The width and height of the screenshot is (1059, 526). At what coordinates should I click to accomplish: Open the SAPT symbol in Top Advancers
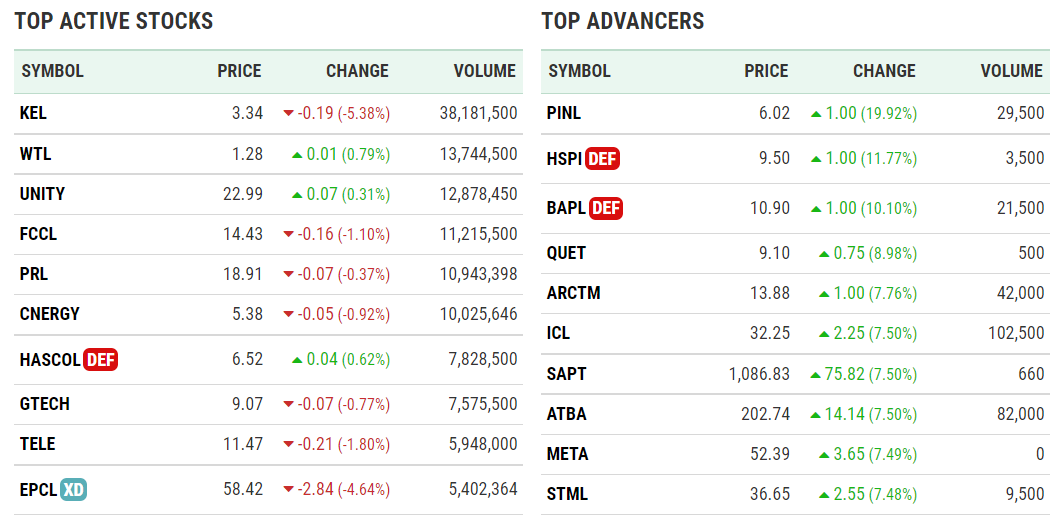(x=567, y=374)
